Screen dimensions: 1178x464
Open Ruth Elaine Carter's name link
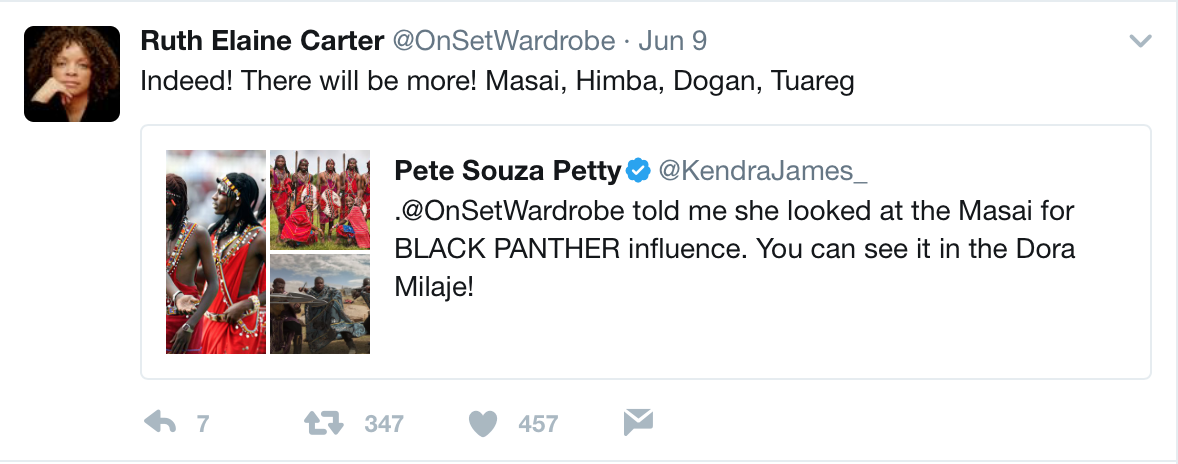click(262, 41)
